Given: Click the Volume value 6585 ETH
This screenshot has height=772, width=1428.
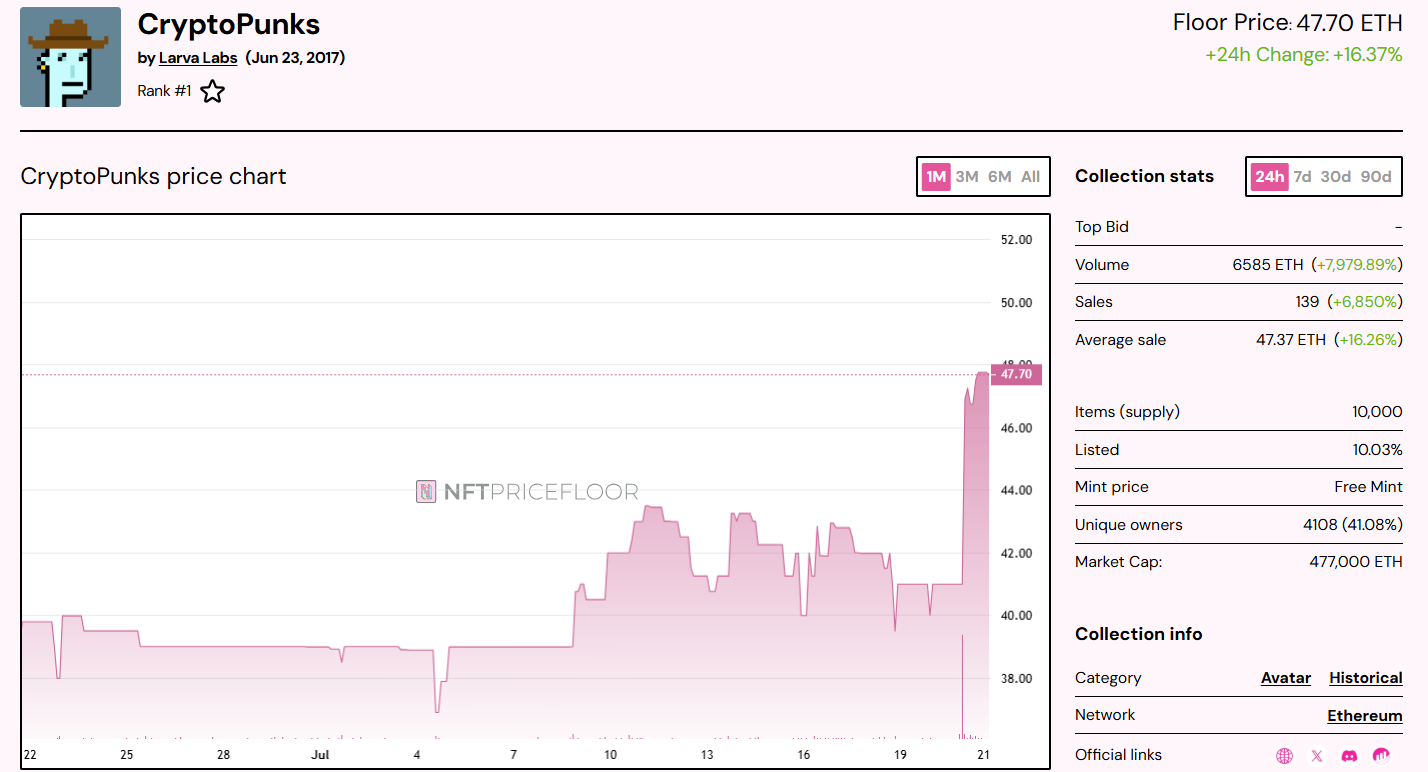Looking at the screenshot, I should click(1268, 265).
